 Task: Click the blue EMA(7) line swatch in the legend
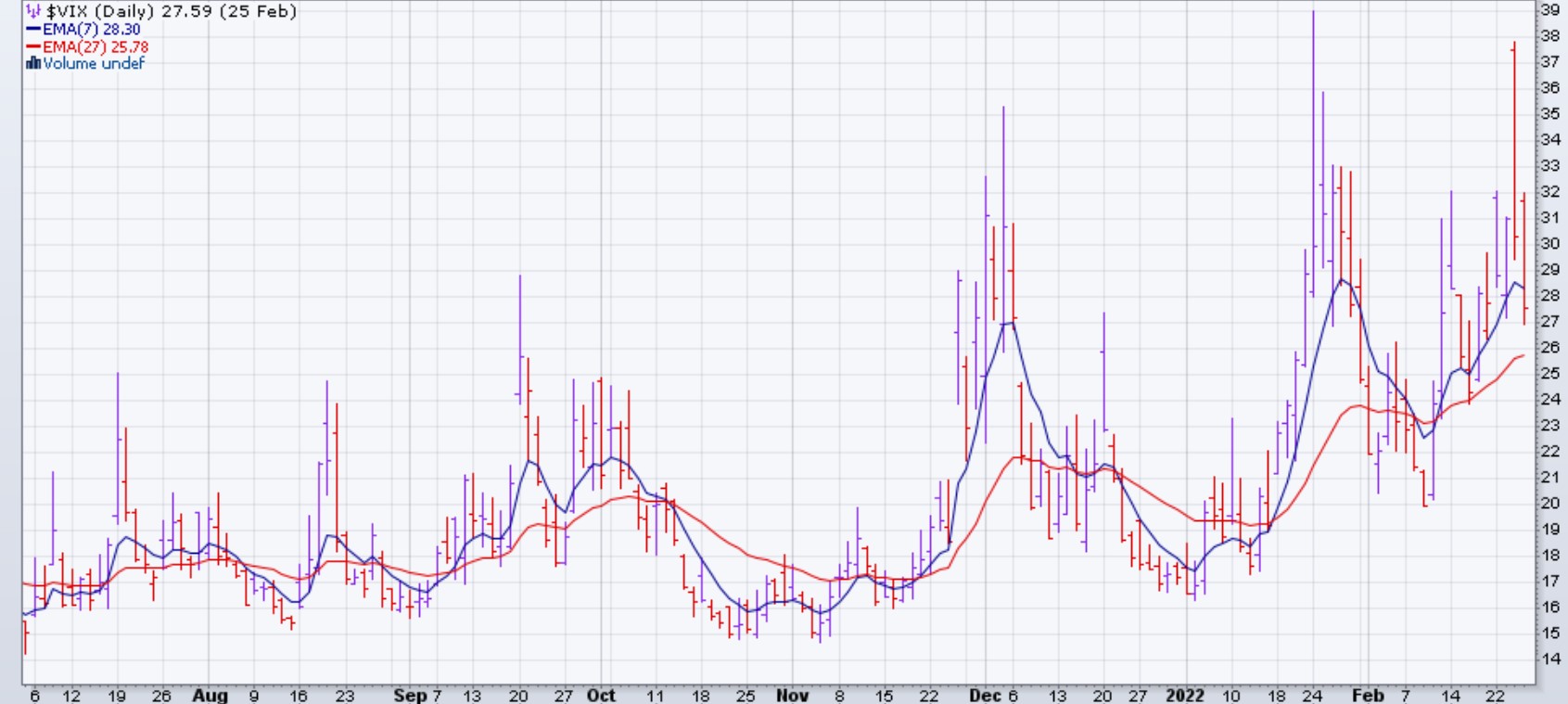click(x=33, y=30)
